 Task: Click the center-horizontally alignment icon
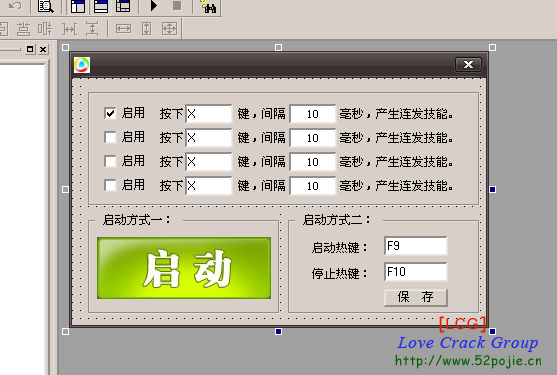pyautogui.click(x=45, y=29)
